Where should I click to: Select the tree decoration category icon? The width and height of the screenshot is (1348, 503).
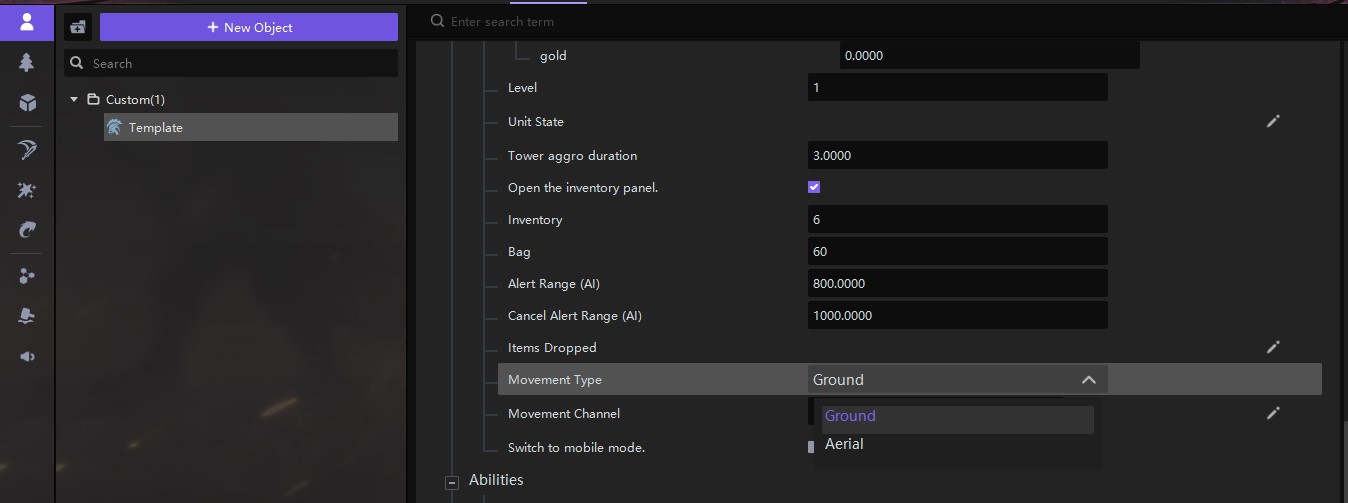(27, 63)
